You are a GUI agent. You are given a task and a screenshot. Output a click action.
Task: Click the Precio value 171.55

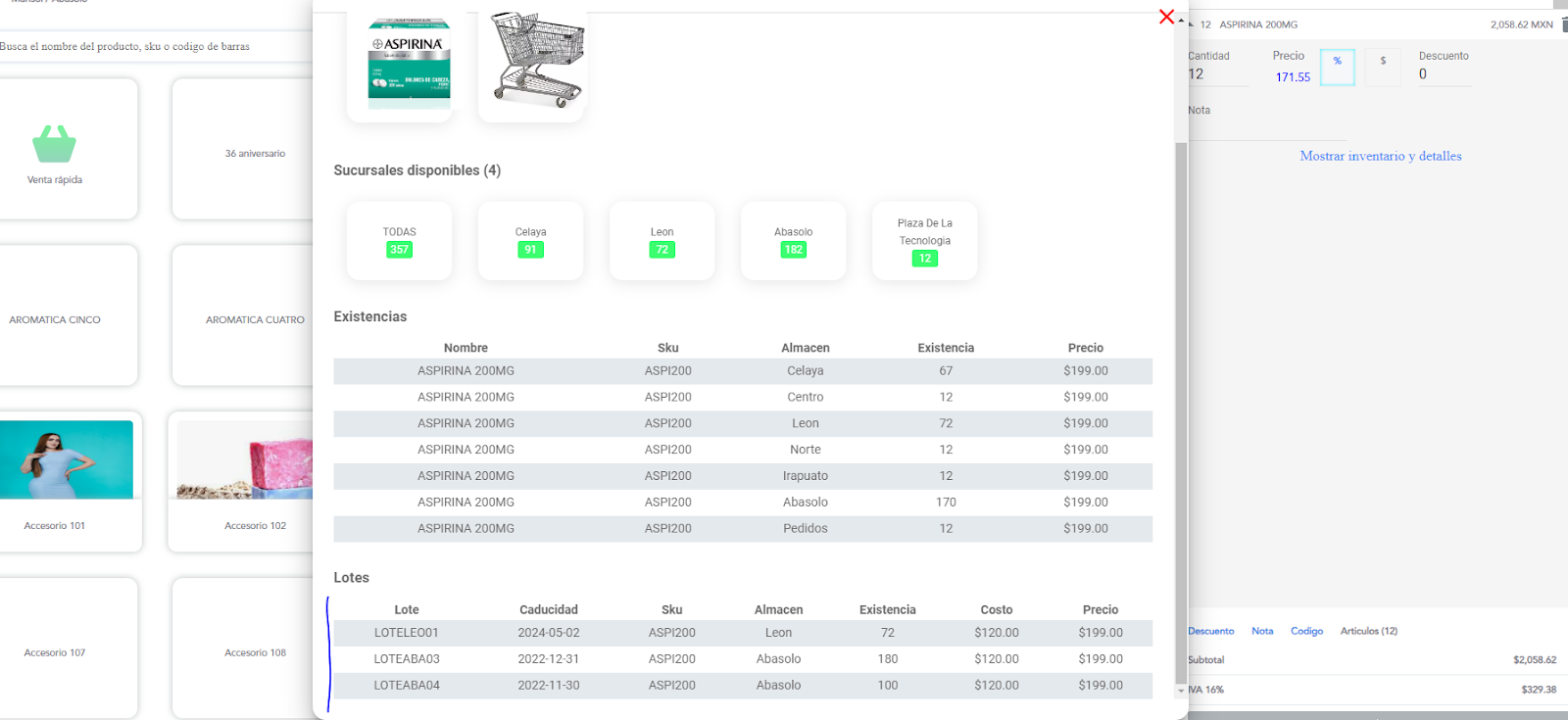coord(1293,77)
